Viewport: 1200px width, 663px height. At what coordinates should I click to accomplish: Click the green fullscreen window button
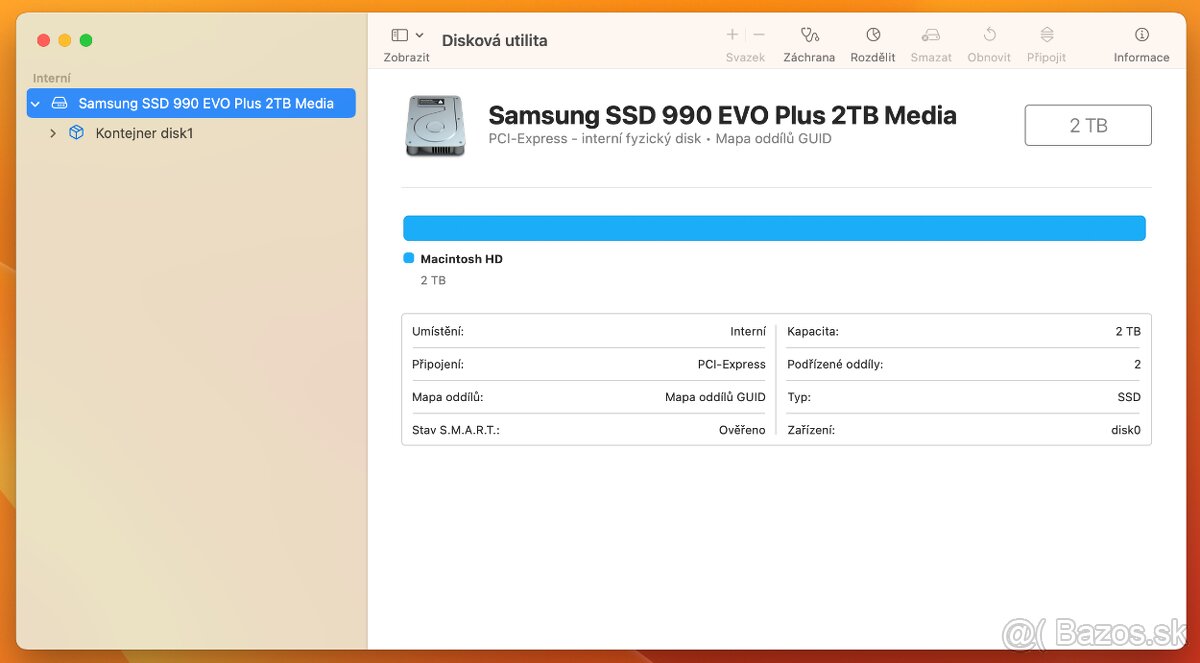(86, 40)
